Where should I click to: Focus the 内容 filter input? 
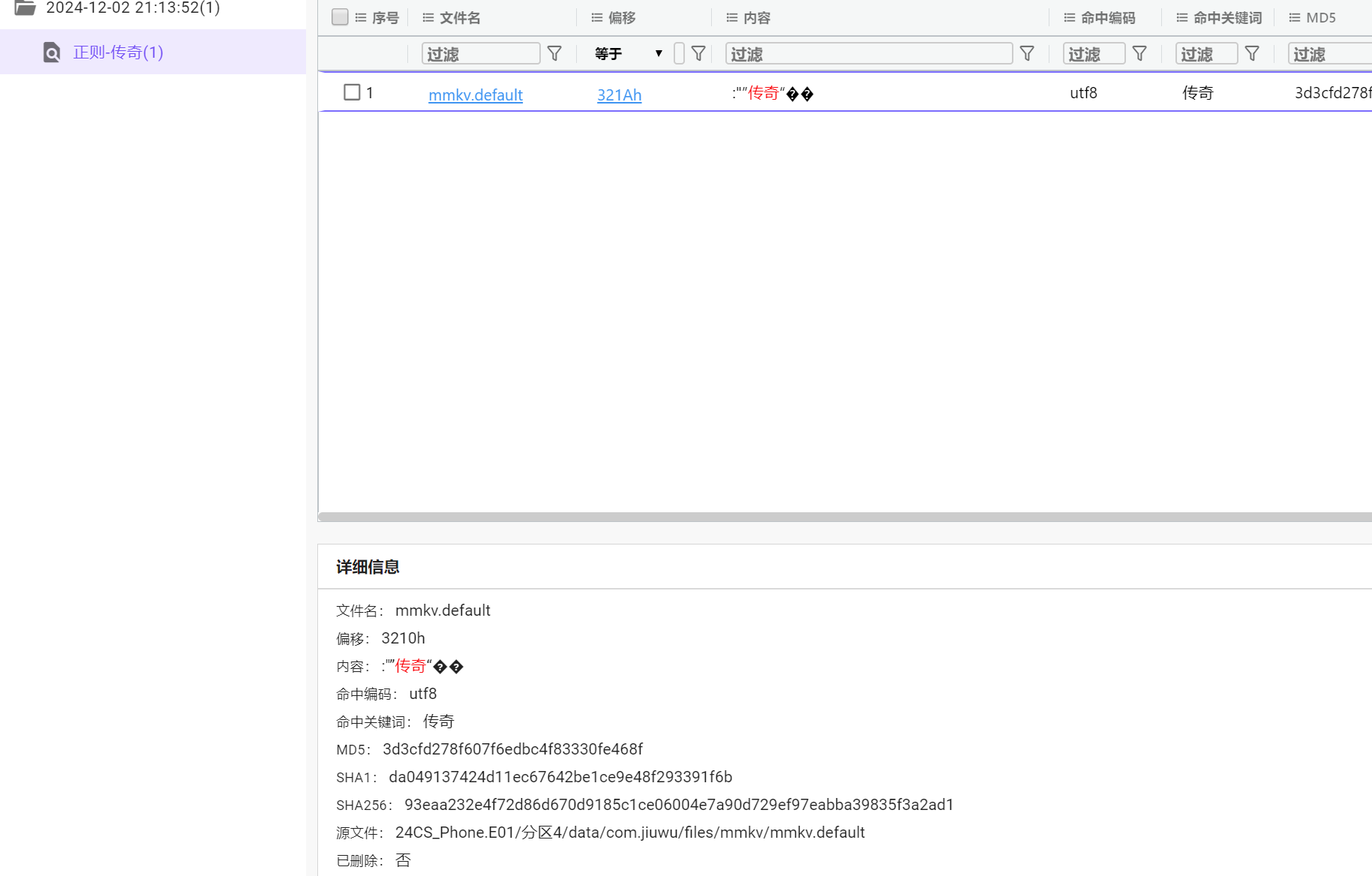tap(869, 53)
